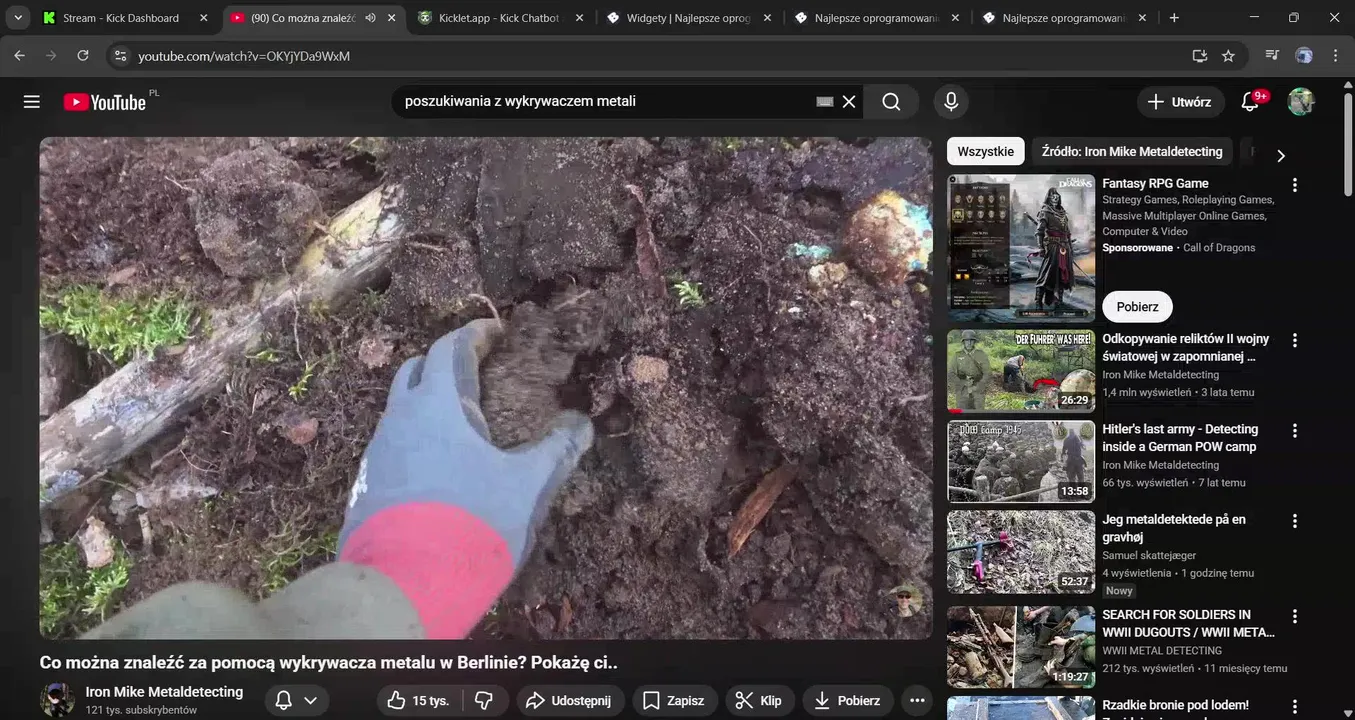
Task: Save the video with Zapisz button
Action: click(x=675, y=701)
